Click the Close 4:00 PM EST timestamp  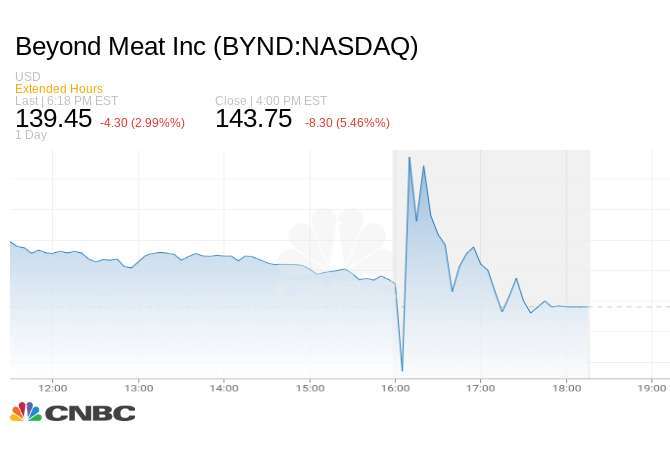coord(271,101)
